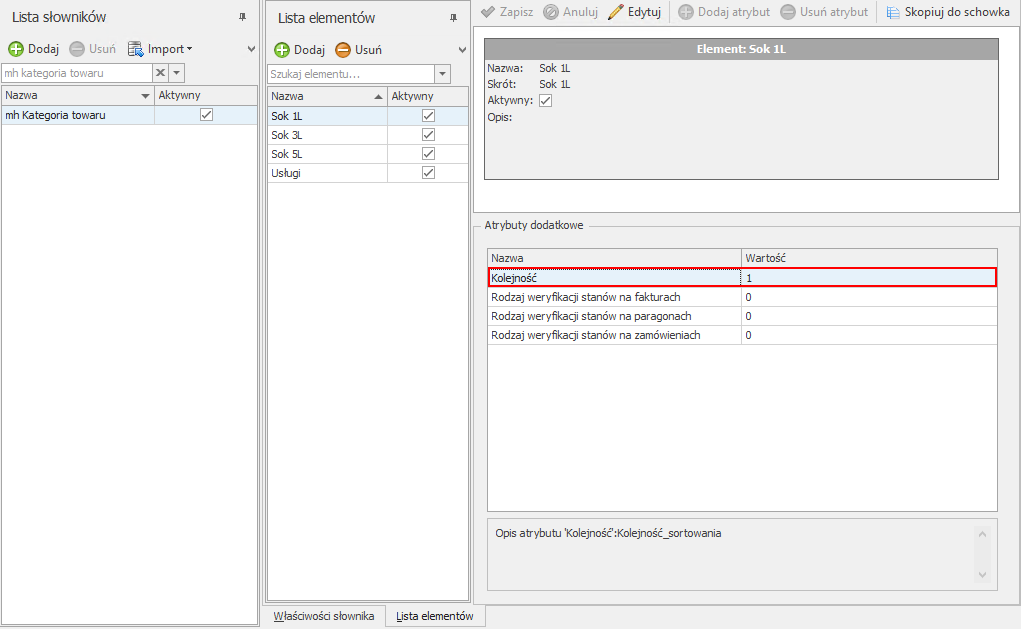This screenshot has height=629, width=1021.
Task: Expand the dictionary search filter dropdown
Action: 177,73
